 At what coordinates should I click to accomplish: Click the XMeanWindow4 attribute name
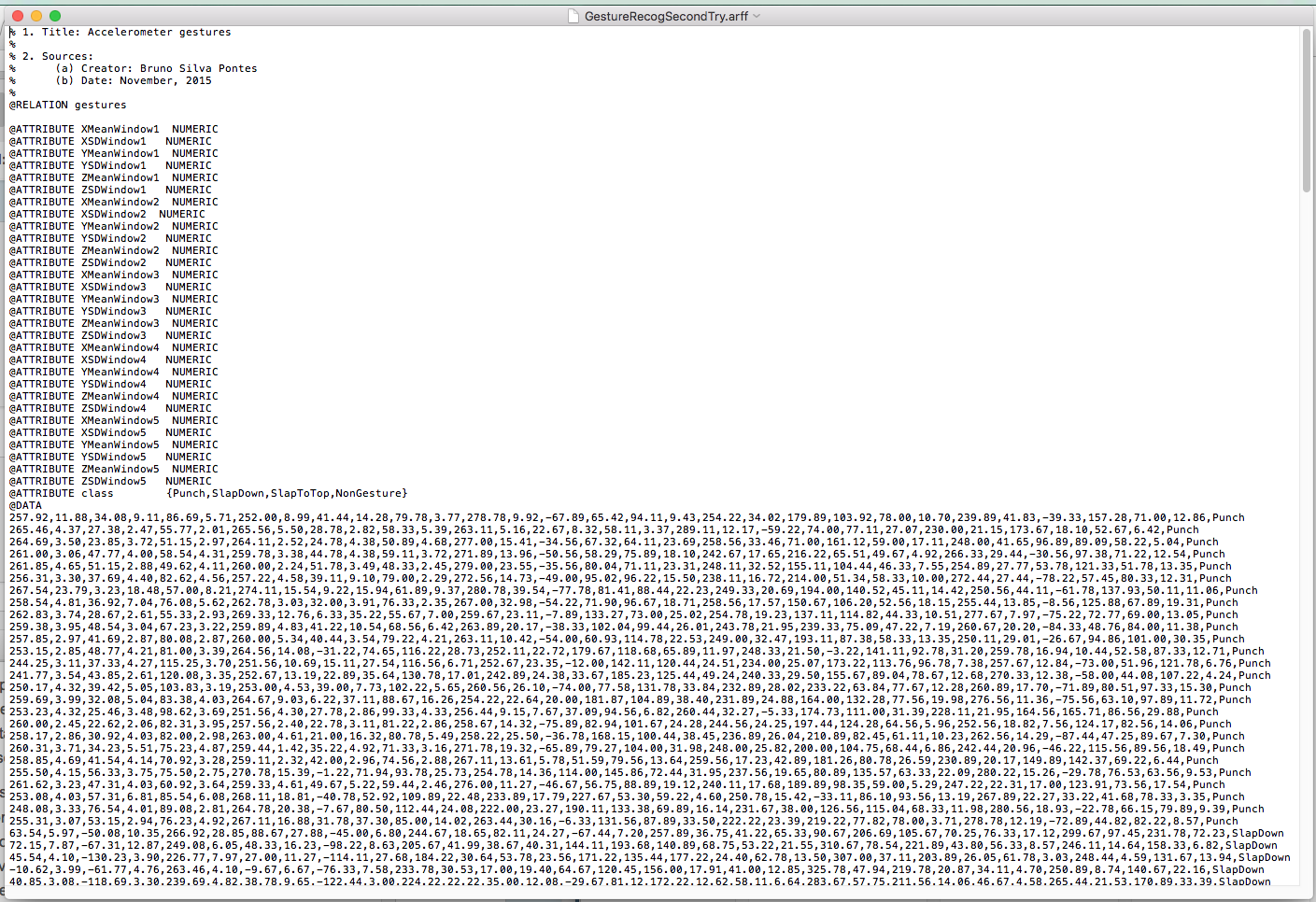tap(120, 347)
